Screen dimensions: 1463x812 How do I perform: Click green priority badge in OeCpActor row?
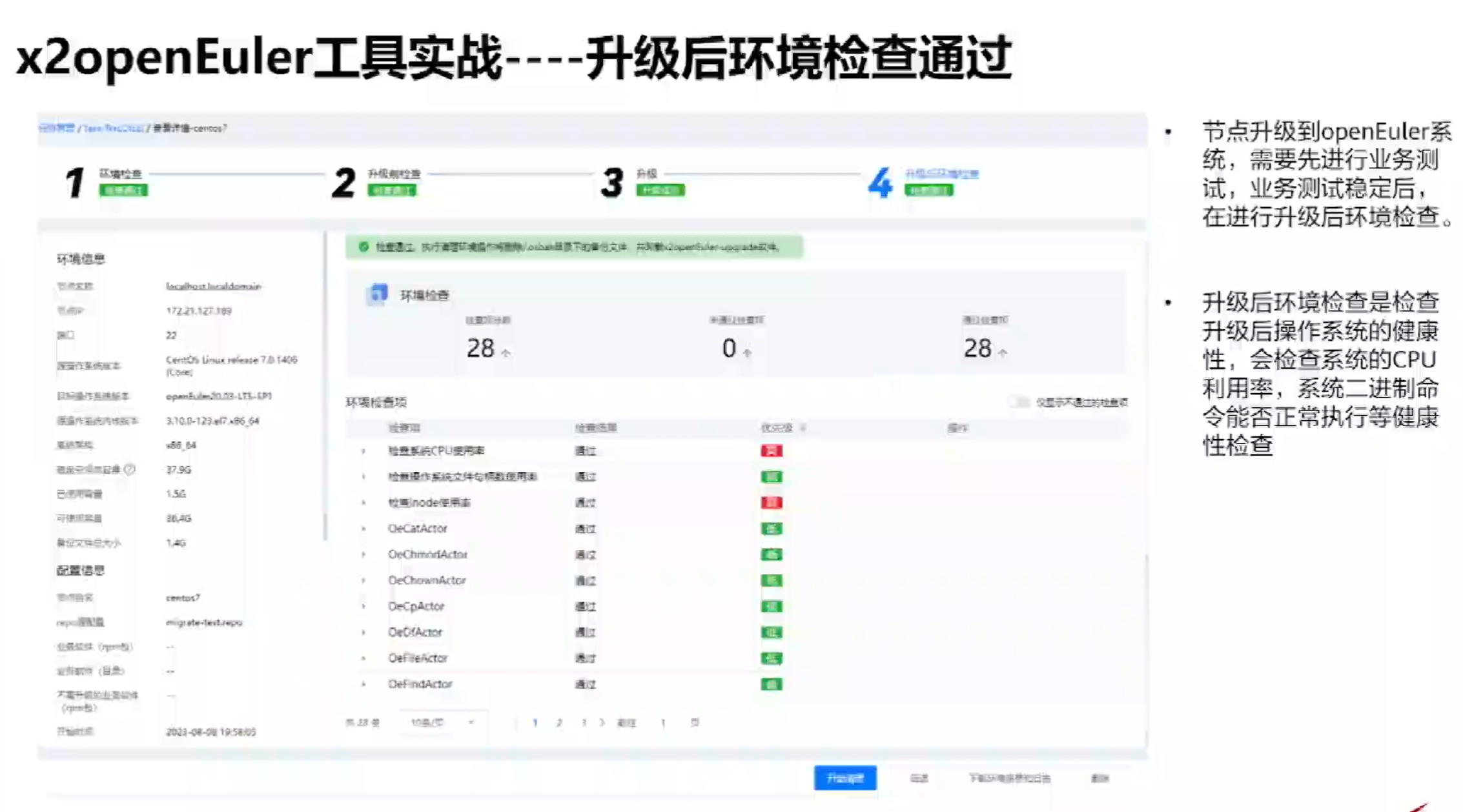click(x=772, y=606)
